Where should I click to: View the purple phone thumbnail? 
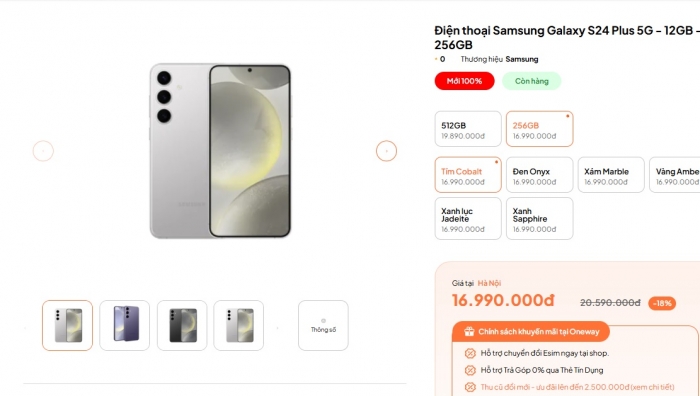click(125, 325)
